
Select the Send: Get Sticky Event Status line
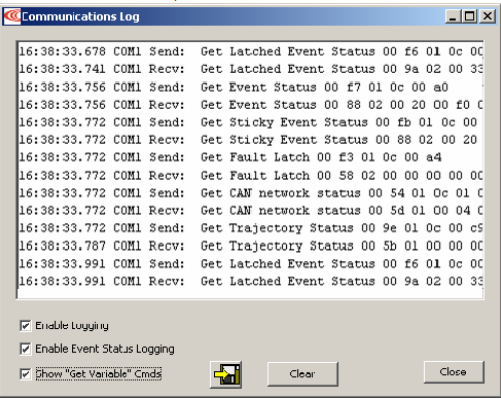click(x=251, y=122)
